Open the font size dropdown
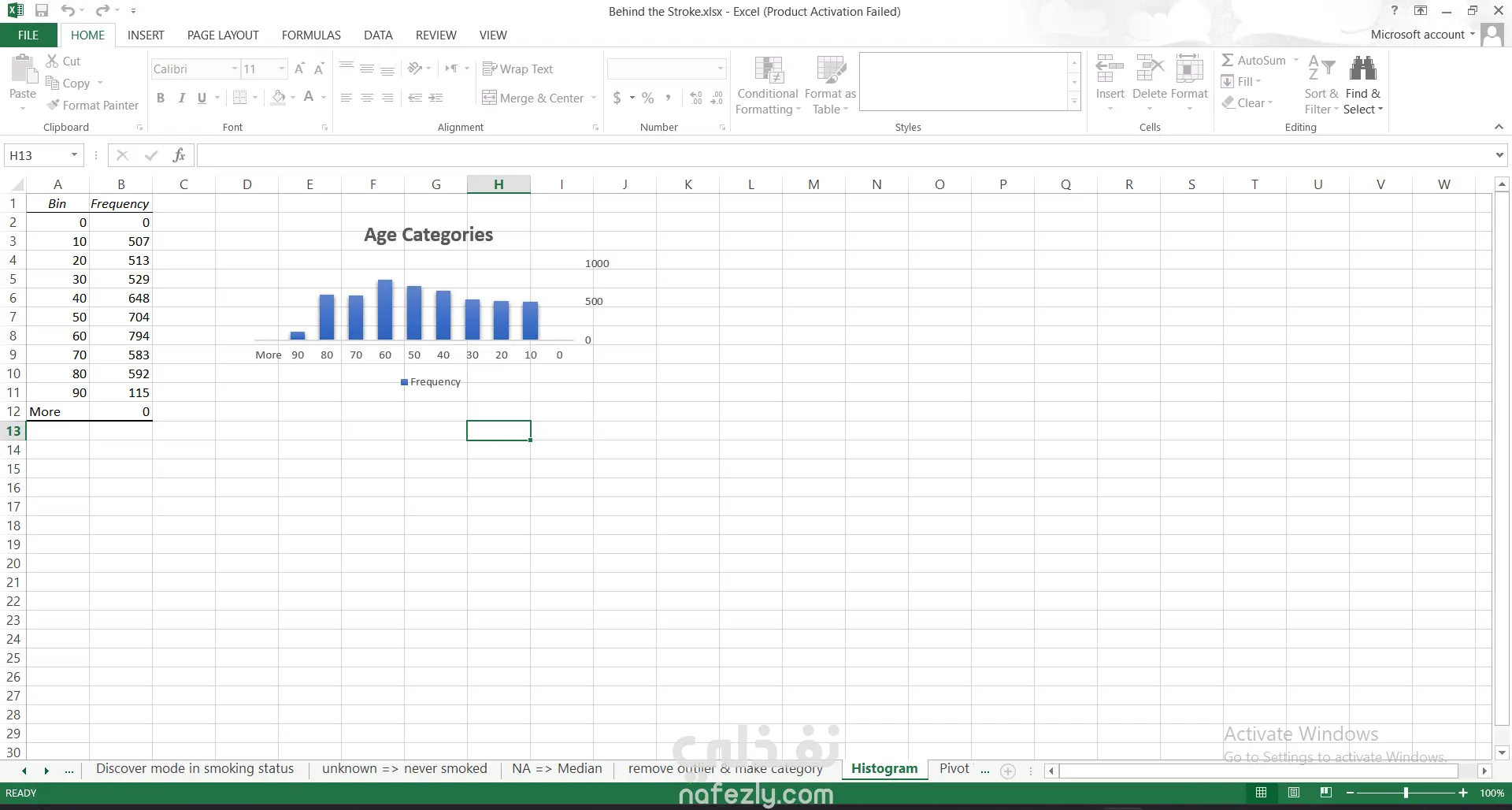The image size is (1512, 810). point(282,69)
